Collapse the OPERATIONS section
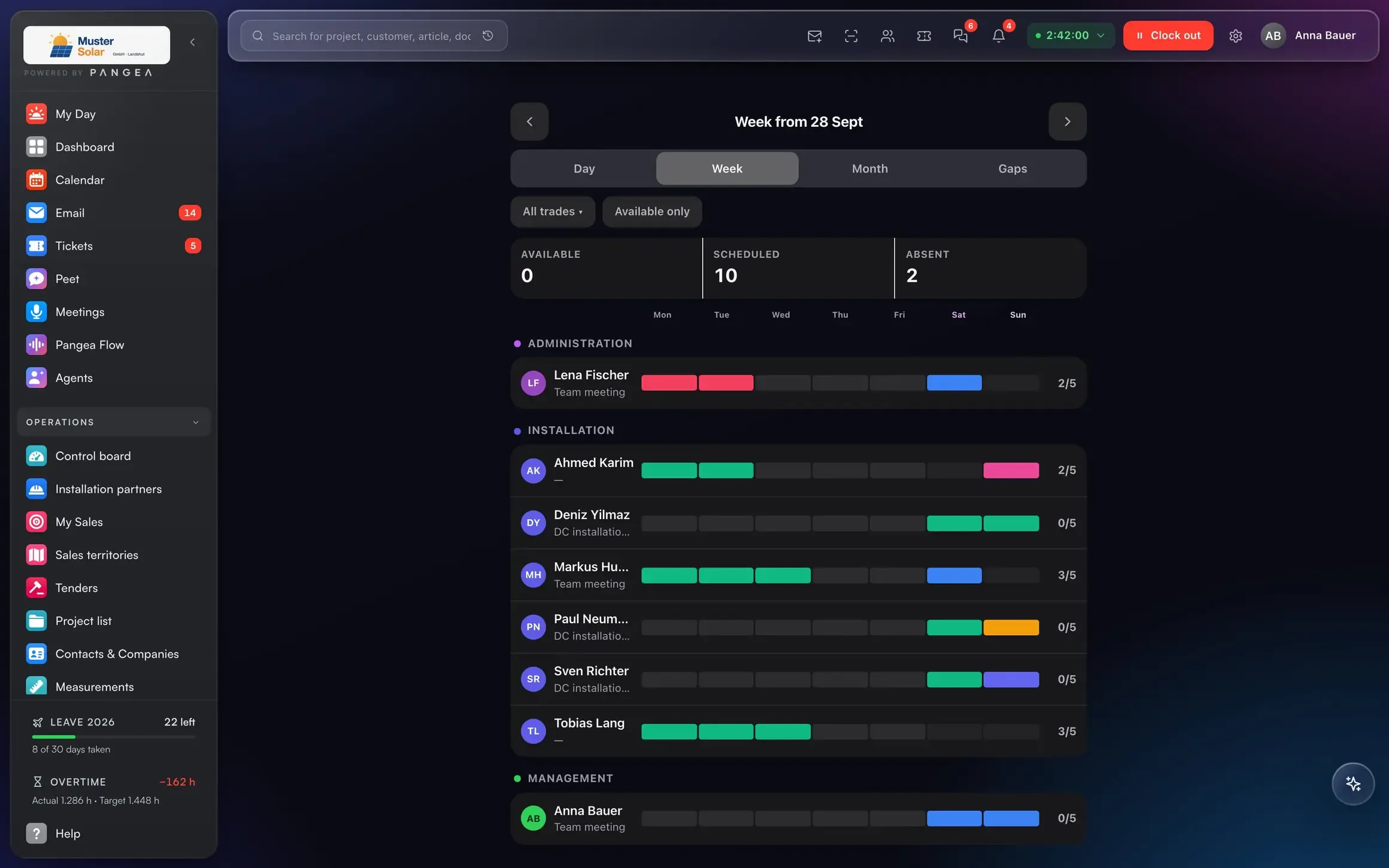The height and width of the screenshot is (868, 1389). point(114,422)
